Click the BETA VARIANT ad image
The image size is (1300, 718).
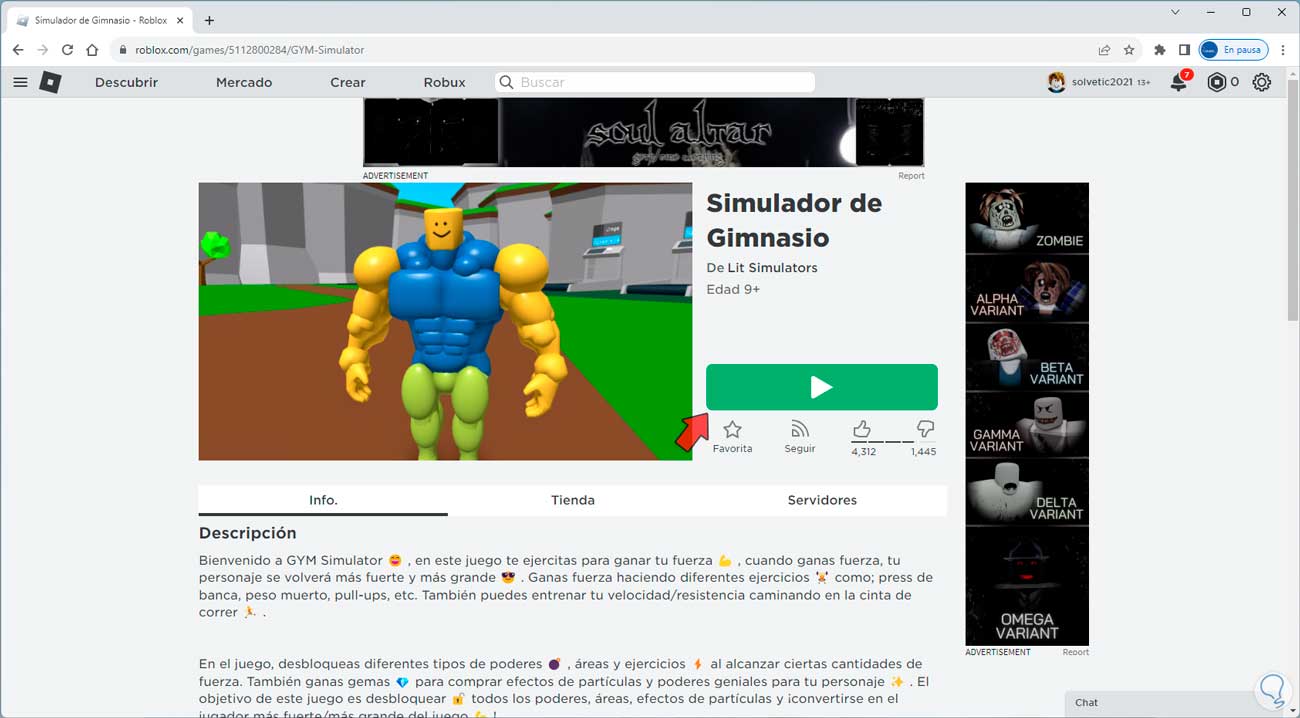[x=1027, y=356]
